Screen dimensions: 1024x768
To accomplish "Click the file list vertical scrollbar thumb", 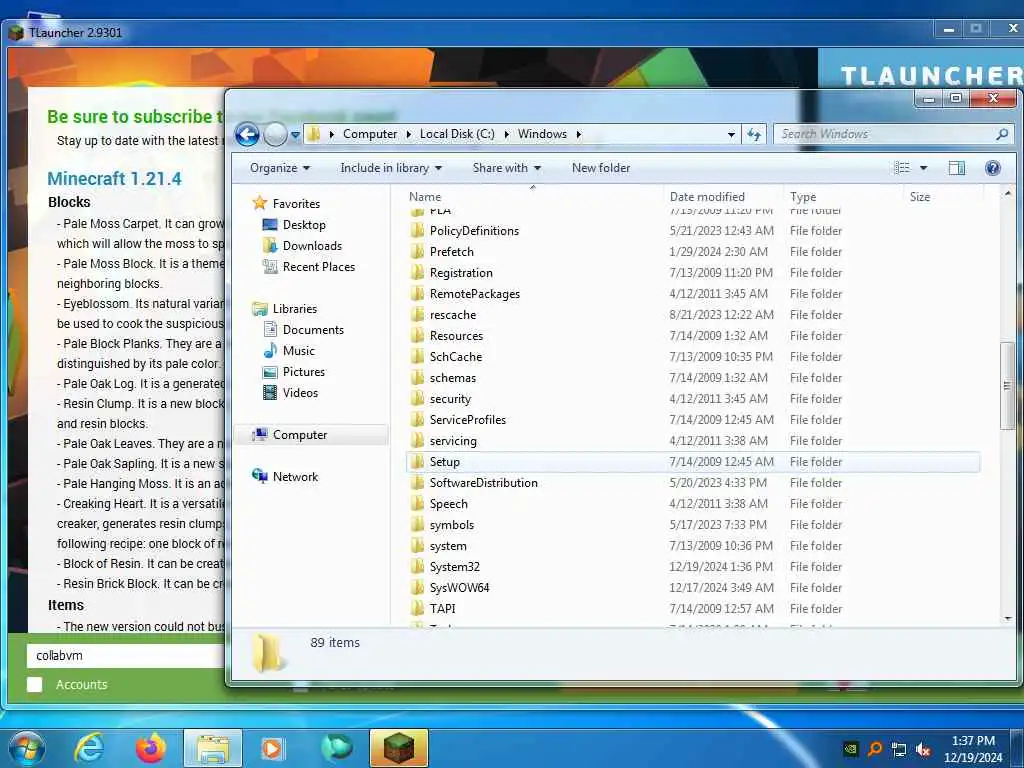I will (1008, 385).
